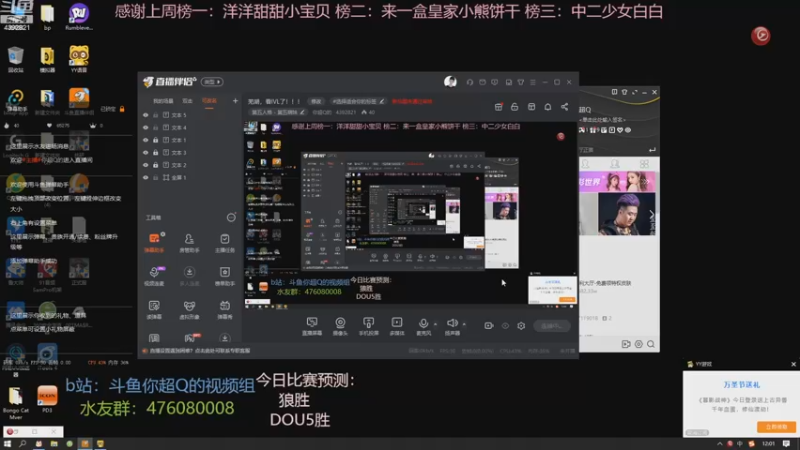
Task: Toggle lock on 文本 3 layer
Action: [x=156, y=153]
